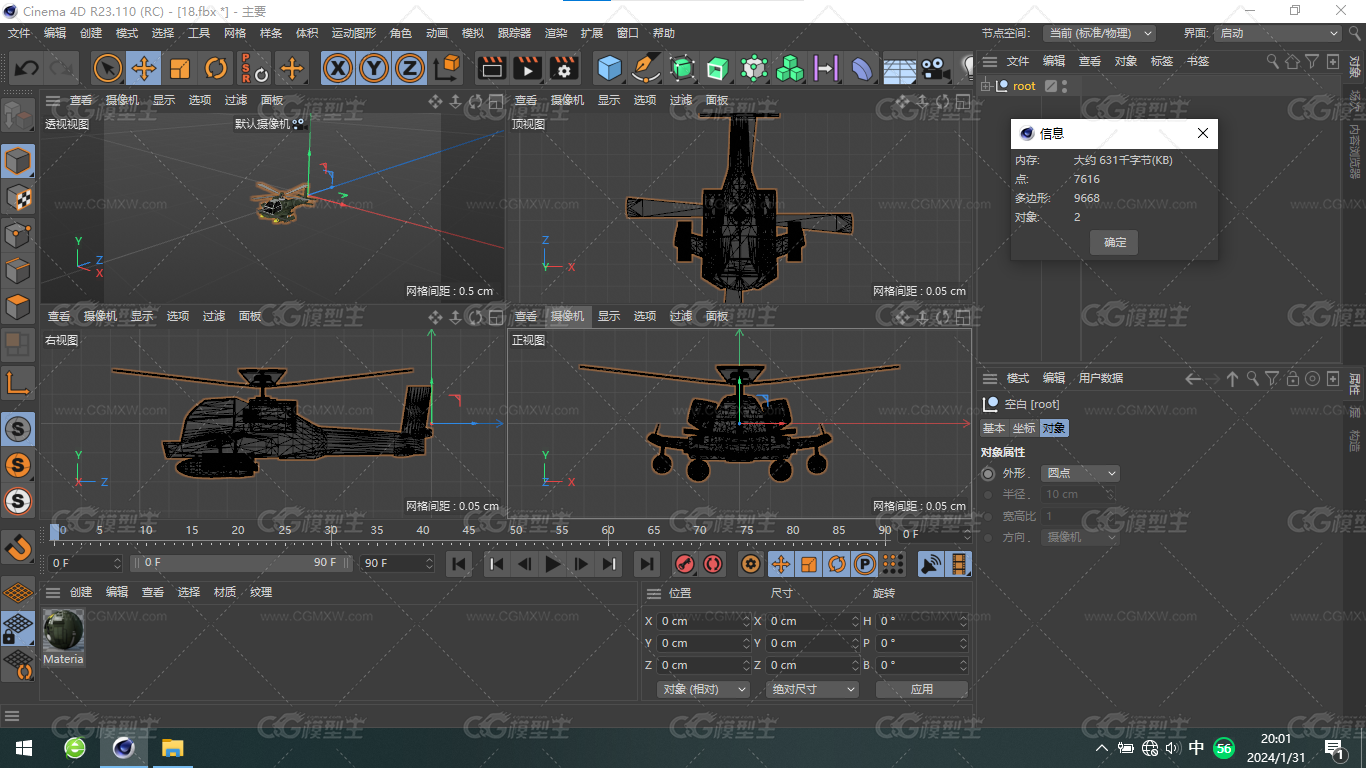Open the interface layout dropdown
Viewport: 1366px width, 768px height.
[x=1279, y=33]
